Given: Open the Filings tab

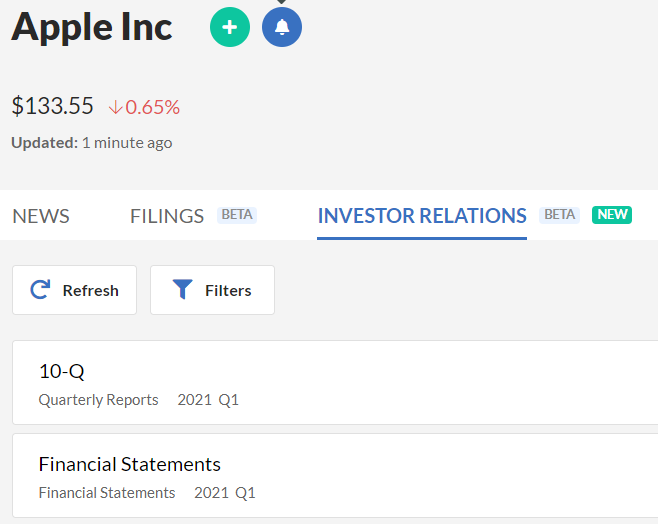Looking at the screenshot, I should 167,216.
